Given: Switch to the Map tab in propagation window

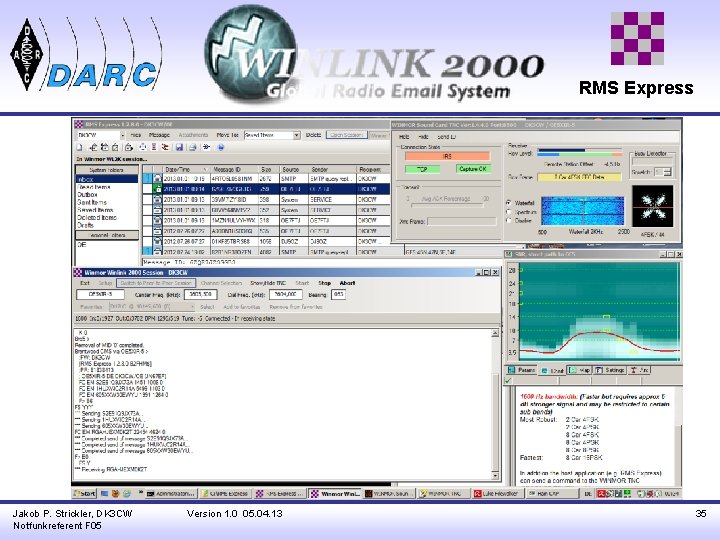Looking at the screenshot, I should pos(580,370).
